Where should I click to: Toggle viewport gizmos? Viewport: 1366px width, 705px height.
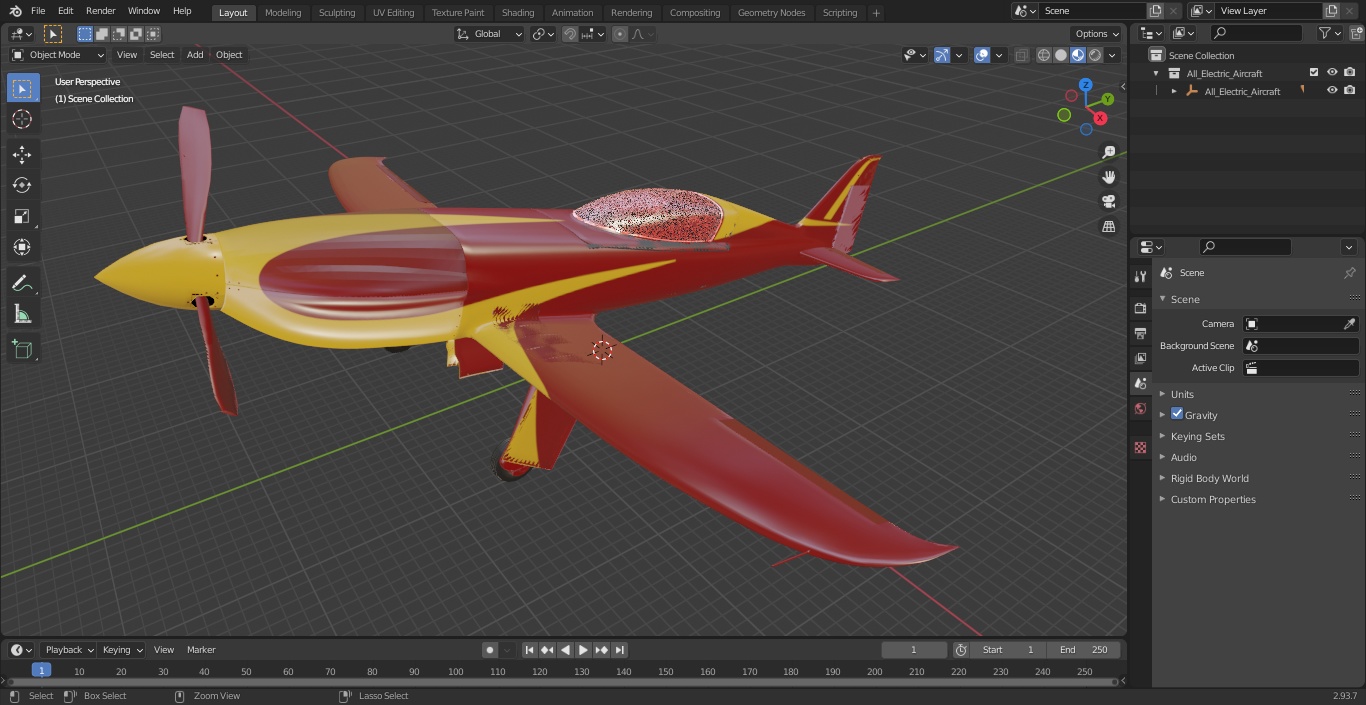click(942, 55)
